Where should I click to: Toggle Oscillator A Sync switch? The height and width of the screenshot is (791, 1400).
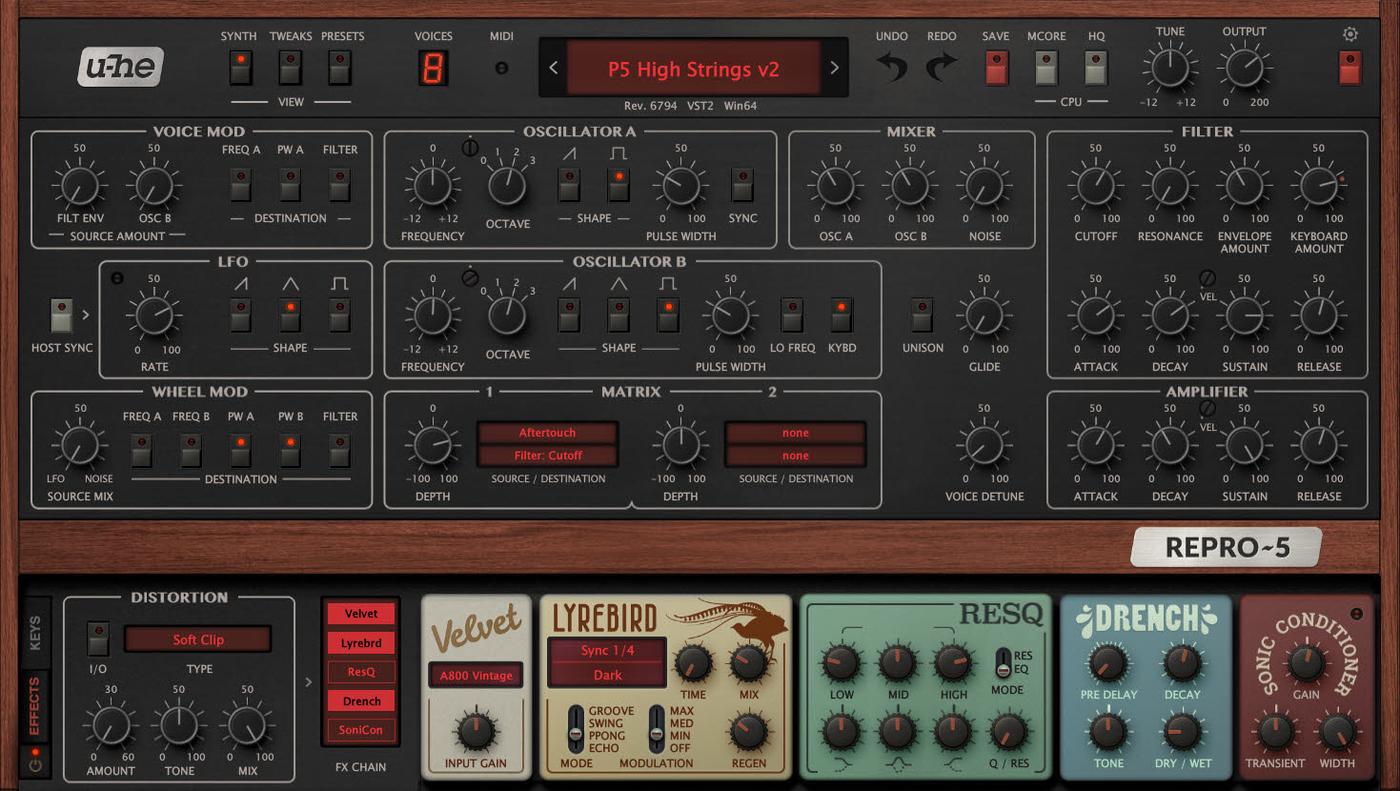point(742,184)
